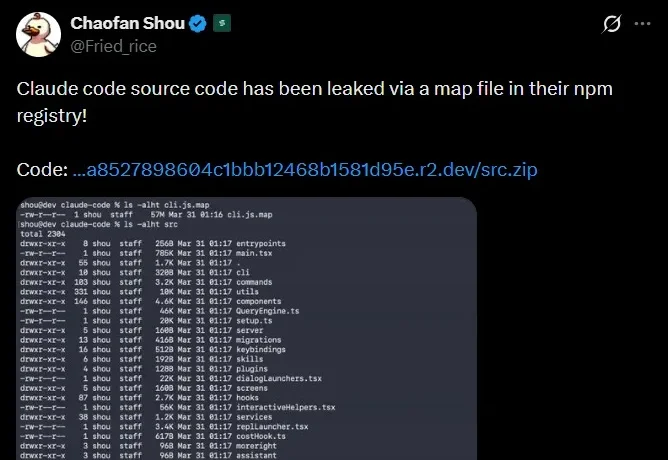Click the entrypoints directory line in listing
This screenshot has width=668, height=460.
(153, 244)
